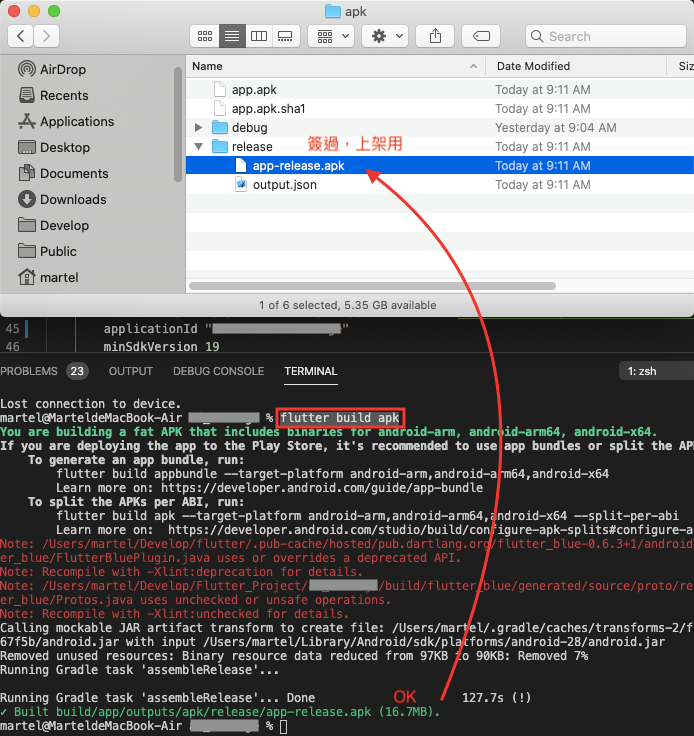Open Applications in the sidebar
The height and width of the screenshot is (736, 694).
point(66,122)
